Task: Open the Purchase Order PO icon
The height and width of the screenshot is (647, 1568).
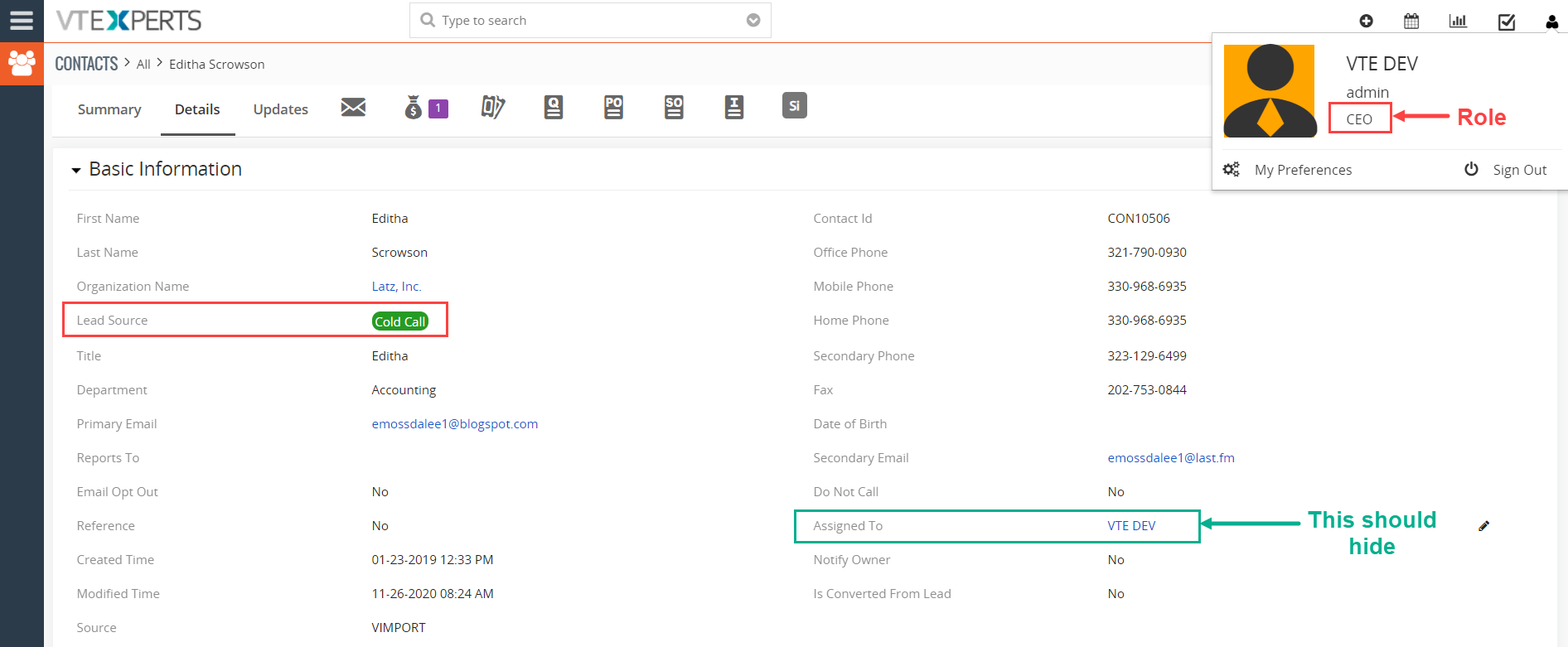Action: click(x=613, y=107)
